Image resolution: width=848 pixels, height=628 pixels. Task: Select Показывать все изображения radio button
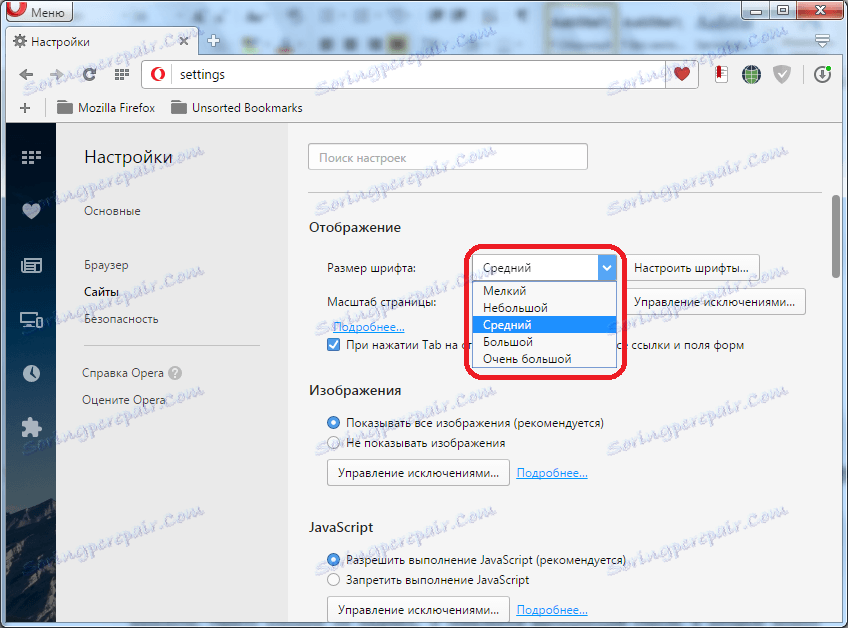(333, 422)
